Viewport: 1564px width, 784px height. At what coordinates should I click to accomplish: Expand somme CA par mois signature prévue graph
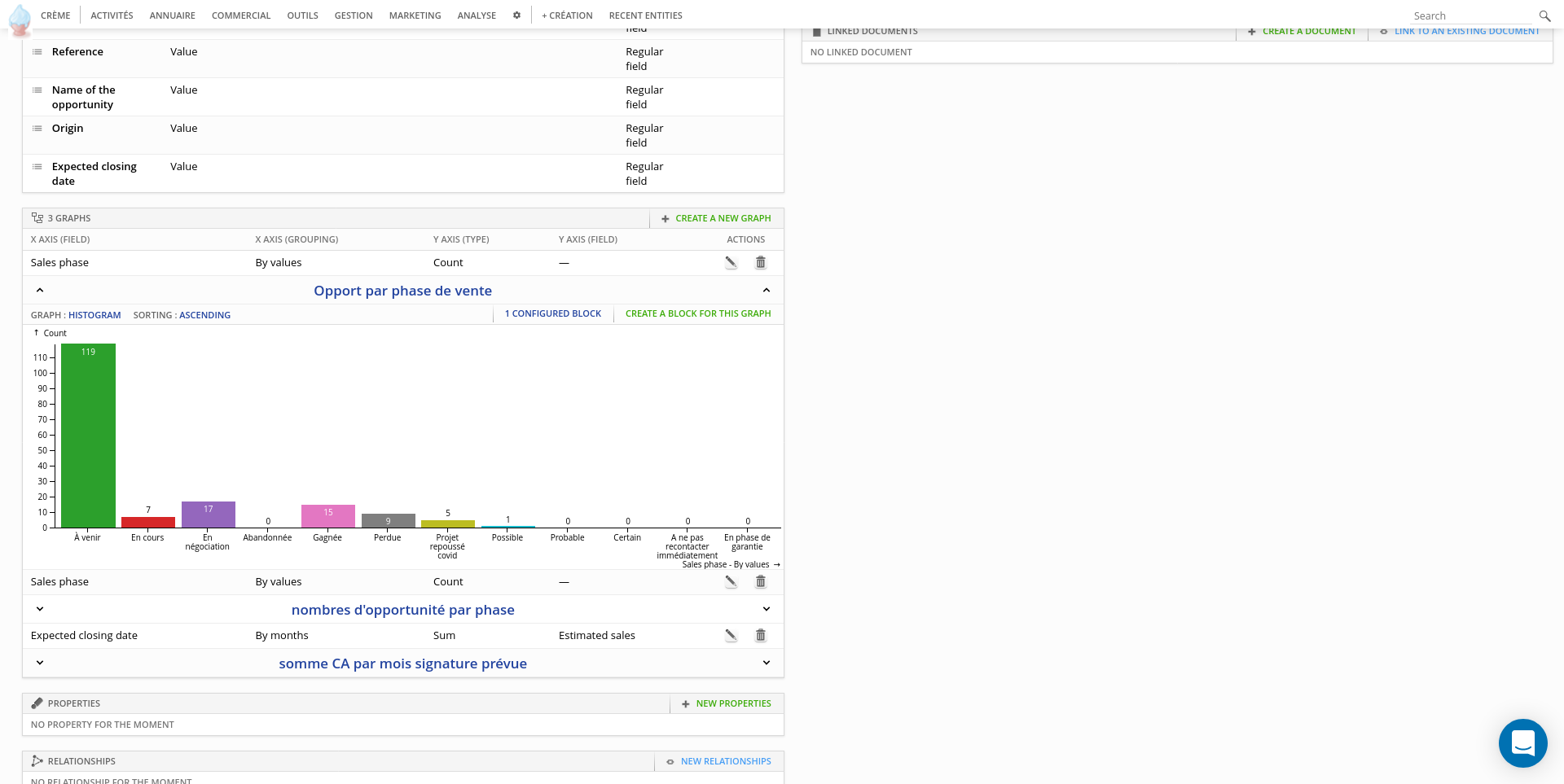(39, 662)
